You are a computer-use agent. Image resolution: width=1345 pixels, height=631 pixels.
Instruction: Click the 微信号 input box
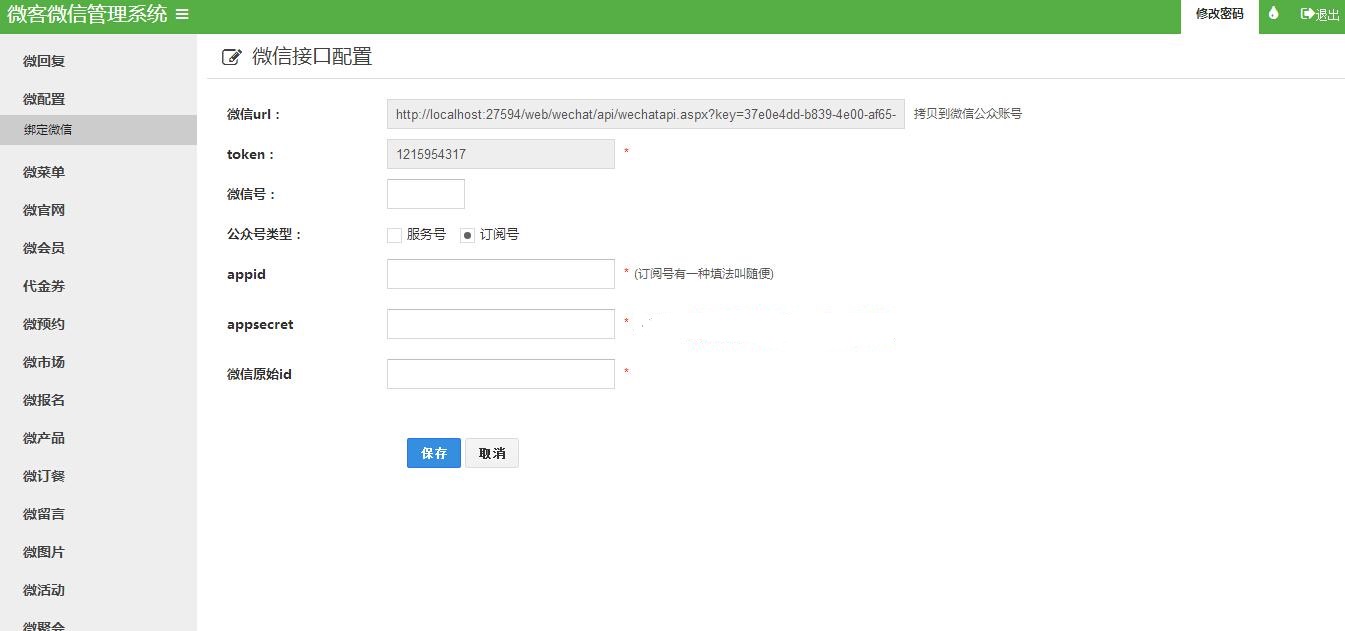coord(425,193)
